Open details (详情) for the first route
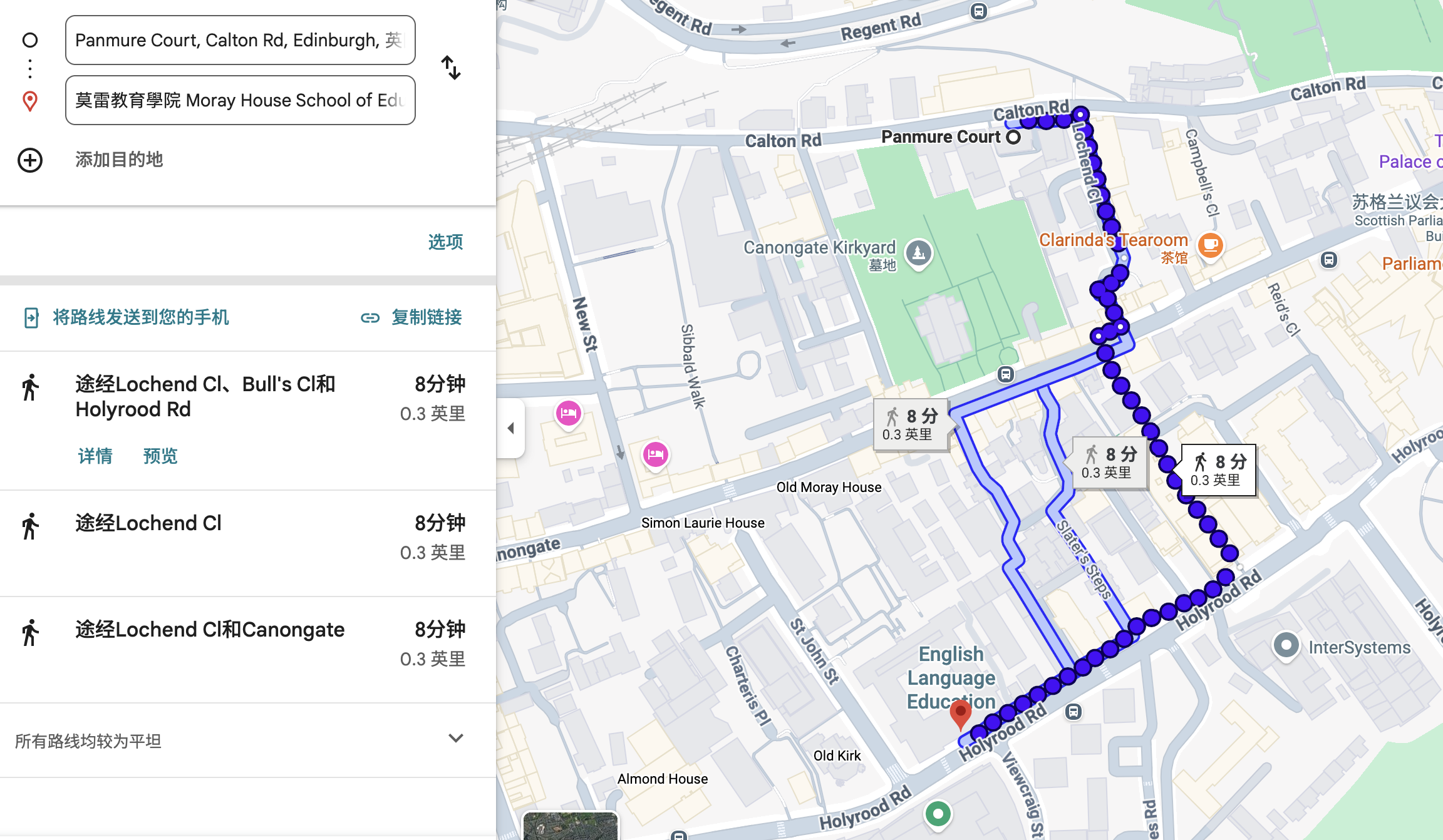Viewport: 1443px width, 840px height. click(95, 456)
